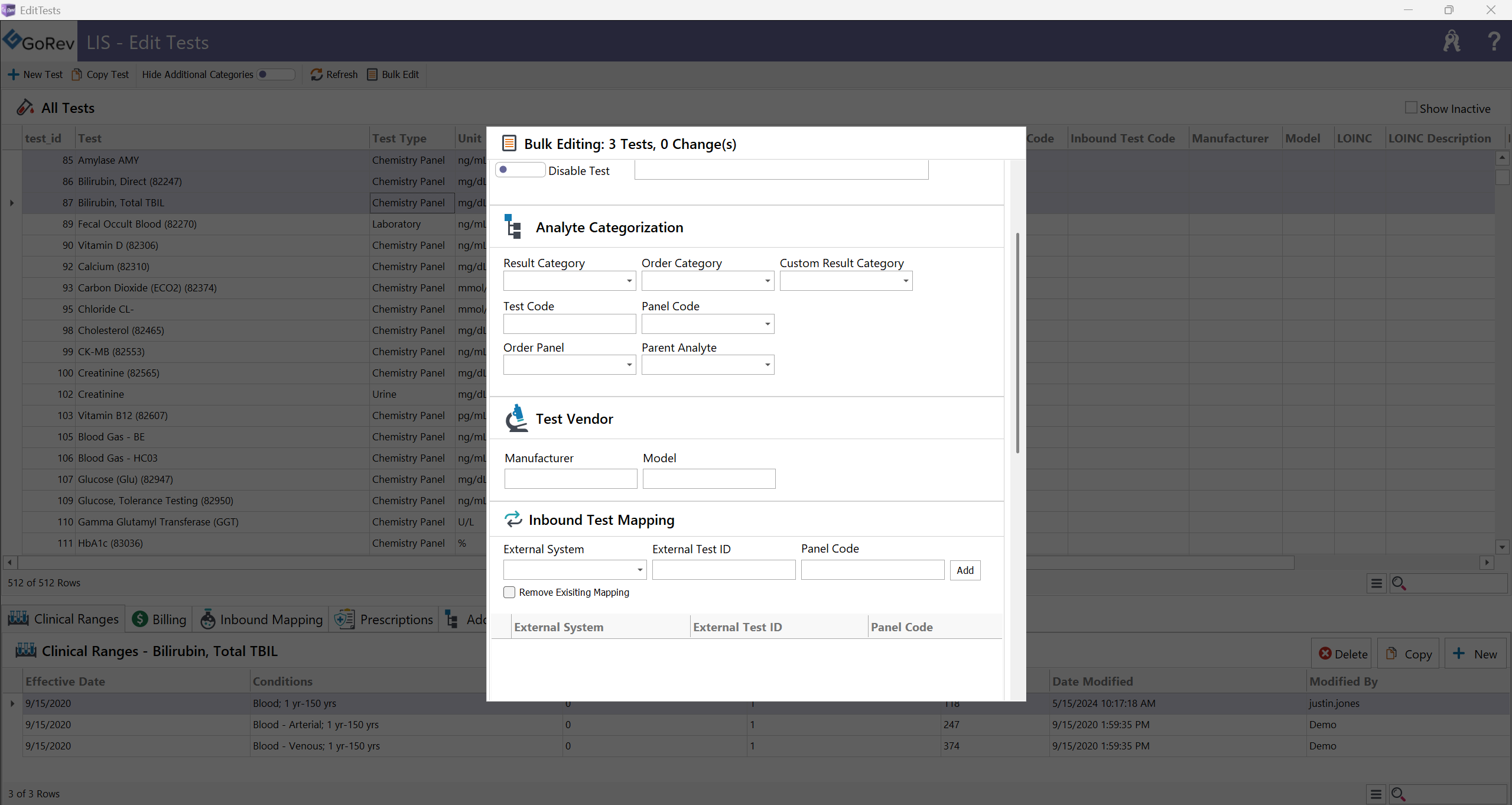Click the Test Vendor microscope icon
Image resolution: width=1512 pixels, height=805 pixels.
[516, 418]
